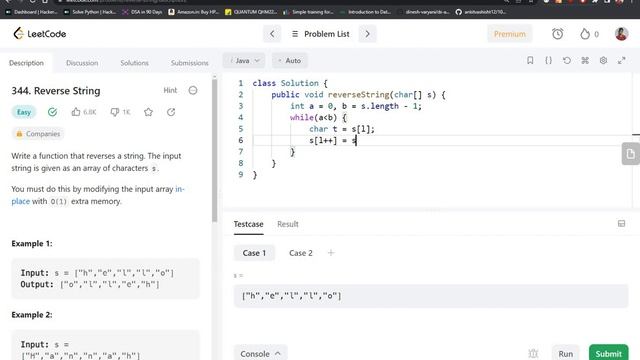
Task: Open the GitHub bookmark in bookmarks bar
Action: coord(481,12)
